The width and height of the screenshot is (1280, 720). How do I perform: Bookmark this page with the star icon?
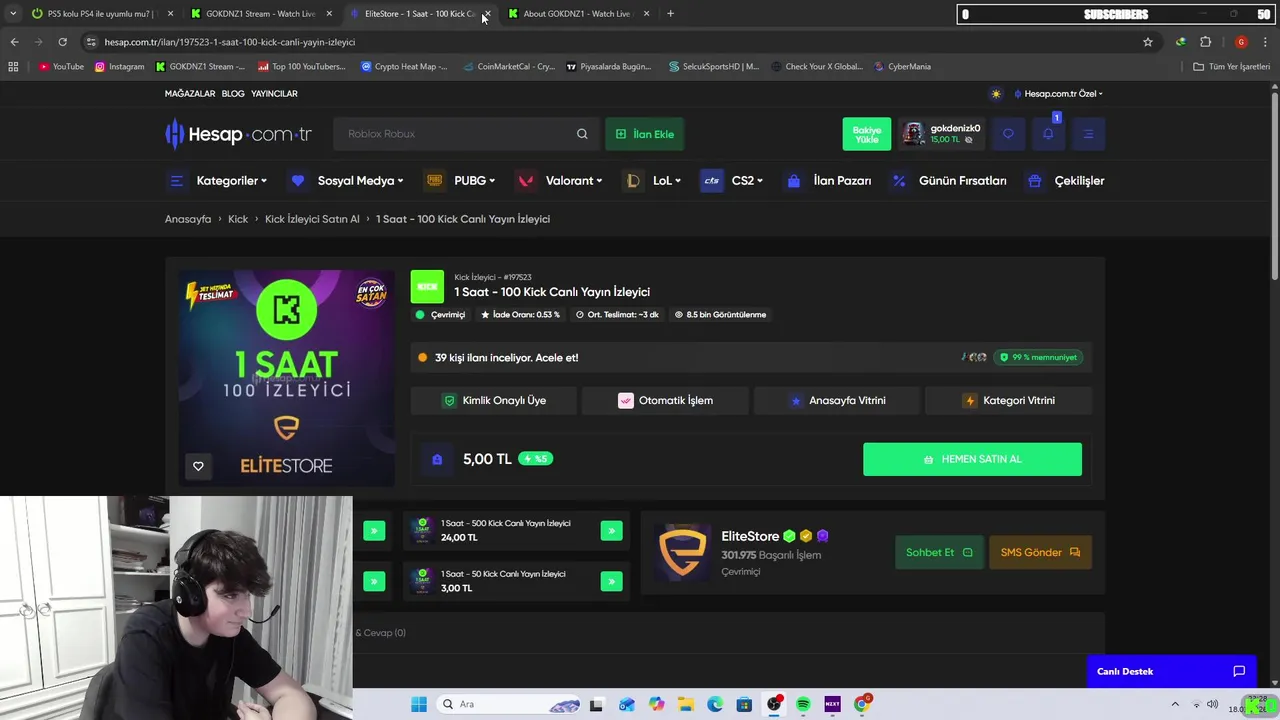pos(1148,42)
